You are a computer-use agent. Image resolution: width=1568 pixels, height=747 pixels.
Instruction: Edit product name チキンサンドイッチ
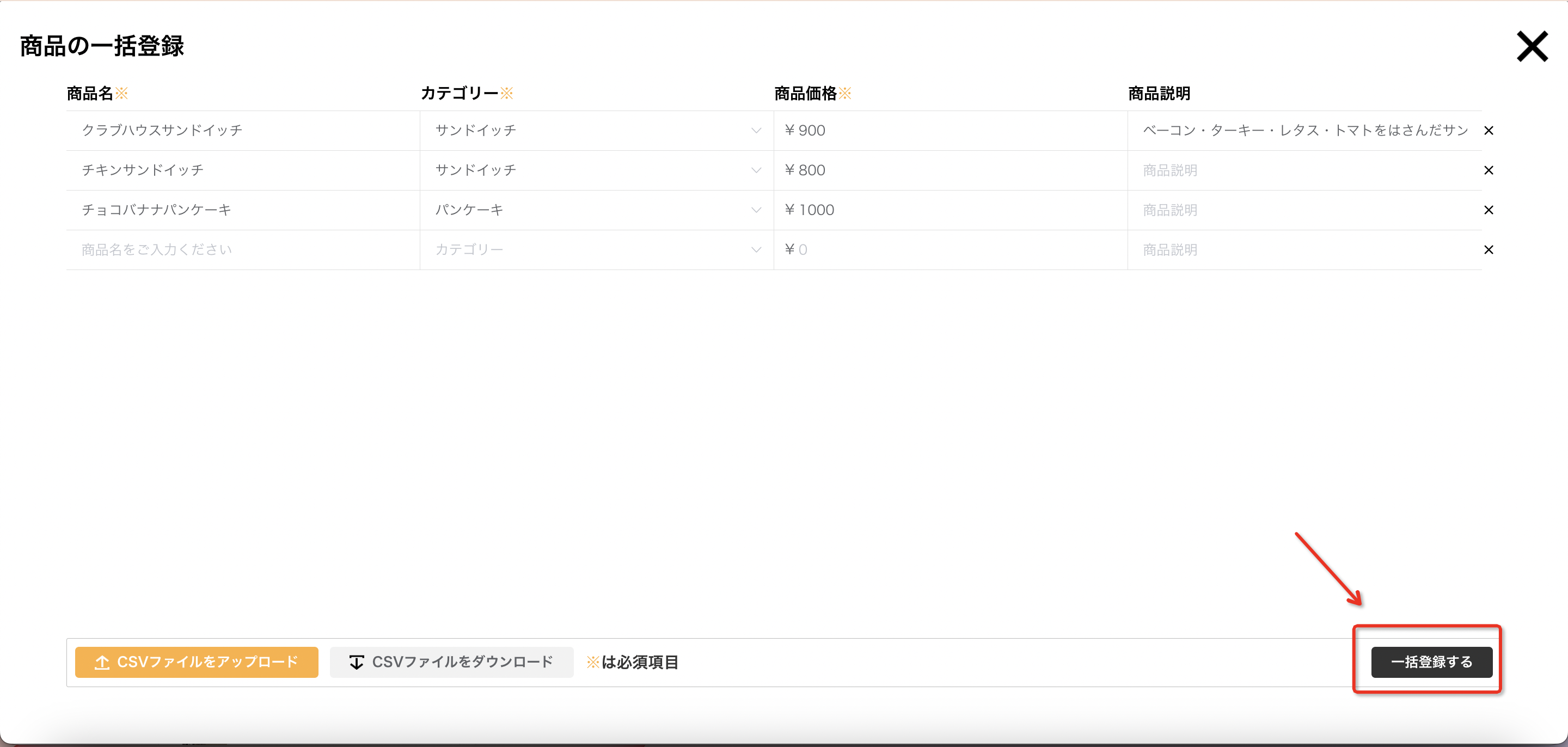pyautogui.click(x=243, y=170)
